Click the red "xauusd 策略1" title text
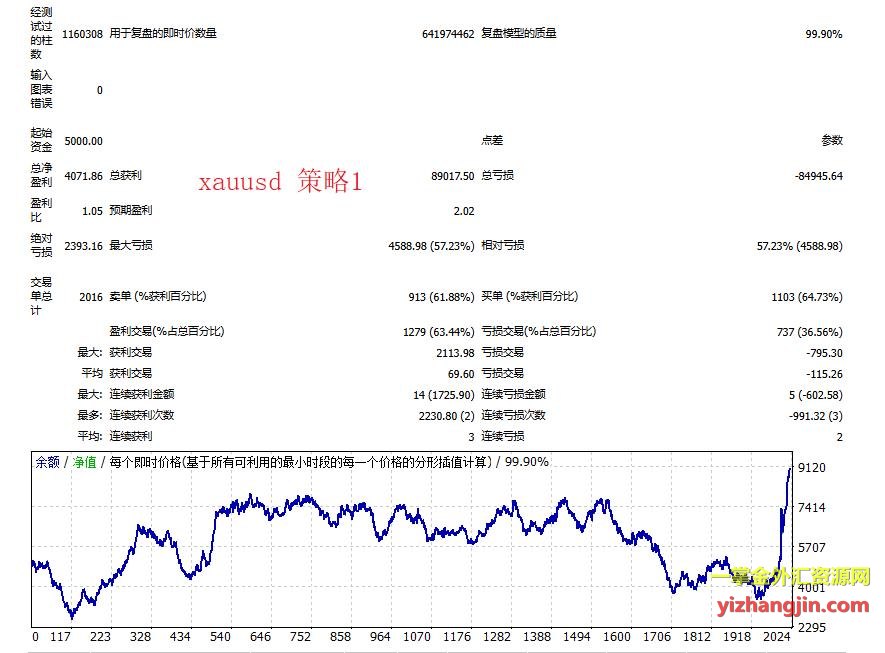The height and width of the screenshot is (653, 885). point(279,182)
